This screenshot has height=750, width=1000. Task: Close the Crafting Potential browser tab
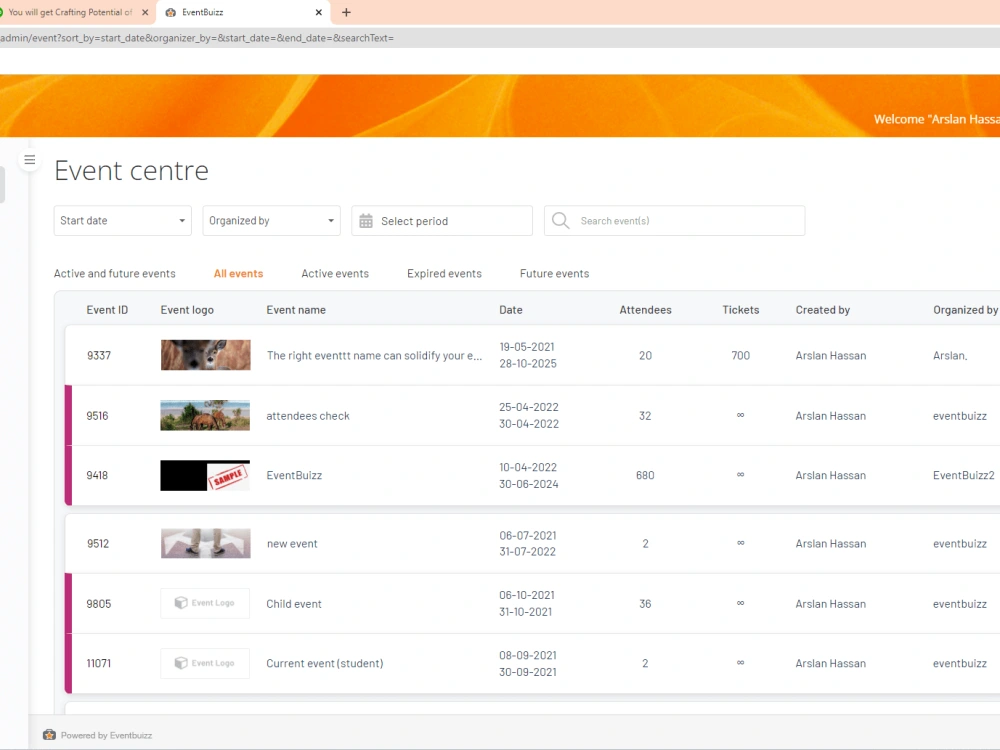pyautogui.click(x=145, y=12)
